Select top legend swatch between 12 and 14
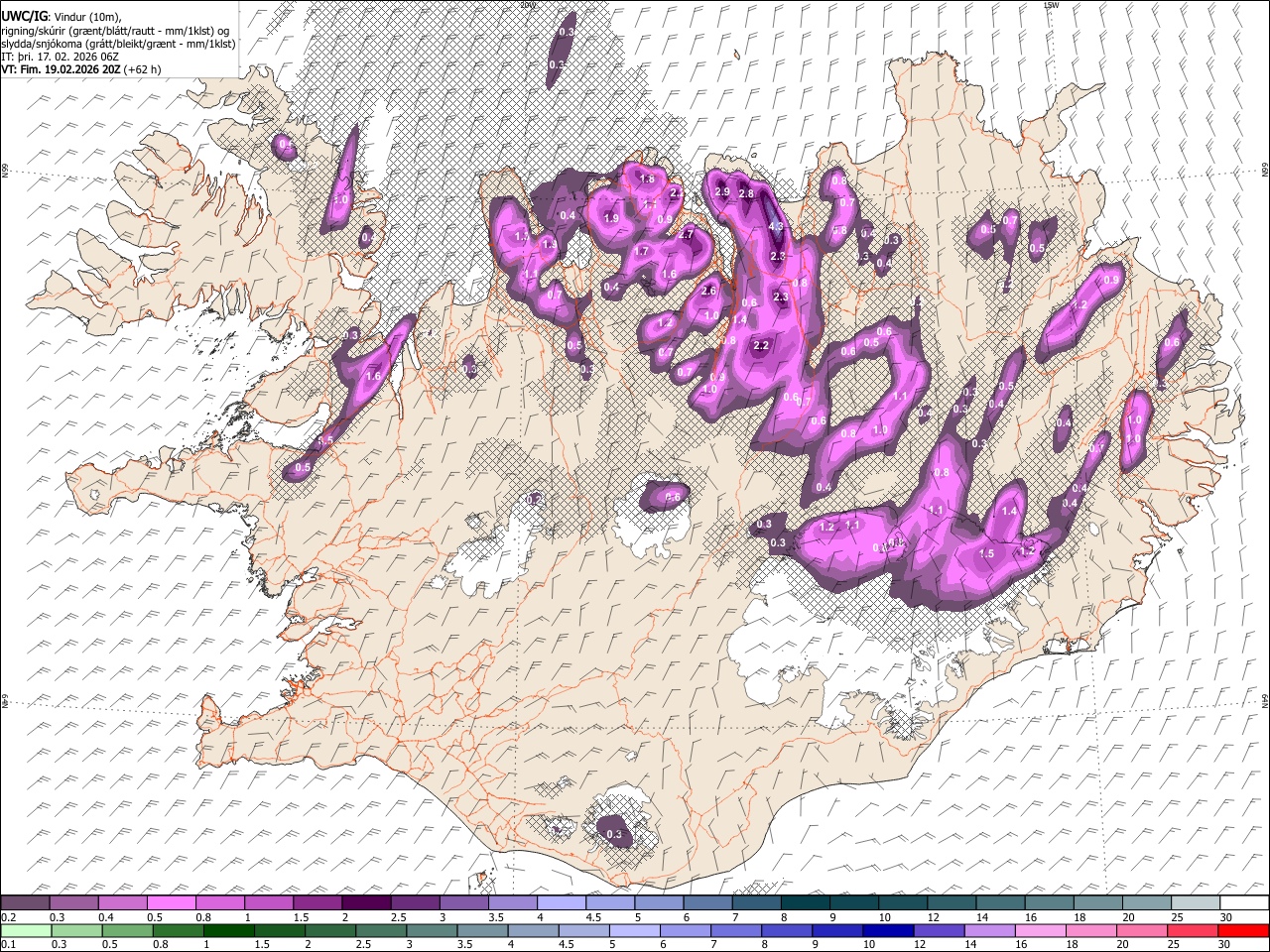Viewport: 1270px width, 952px height. click(x=952, y=902)
